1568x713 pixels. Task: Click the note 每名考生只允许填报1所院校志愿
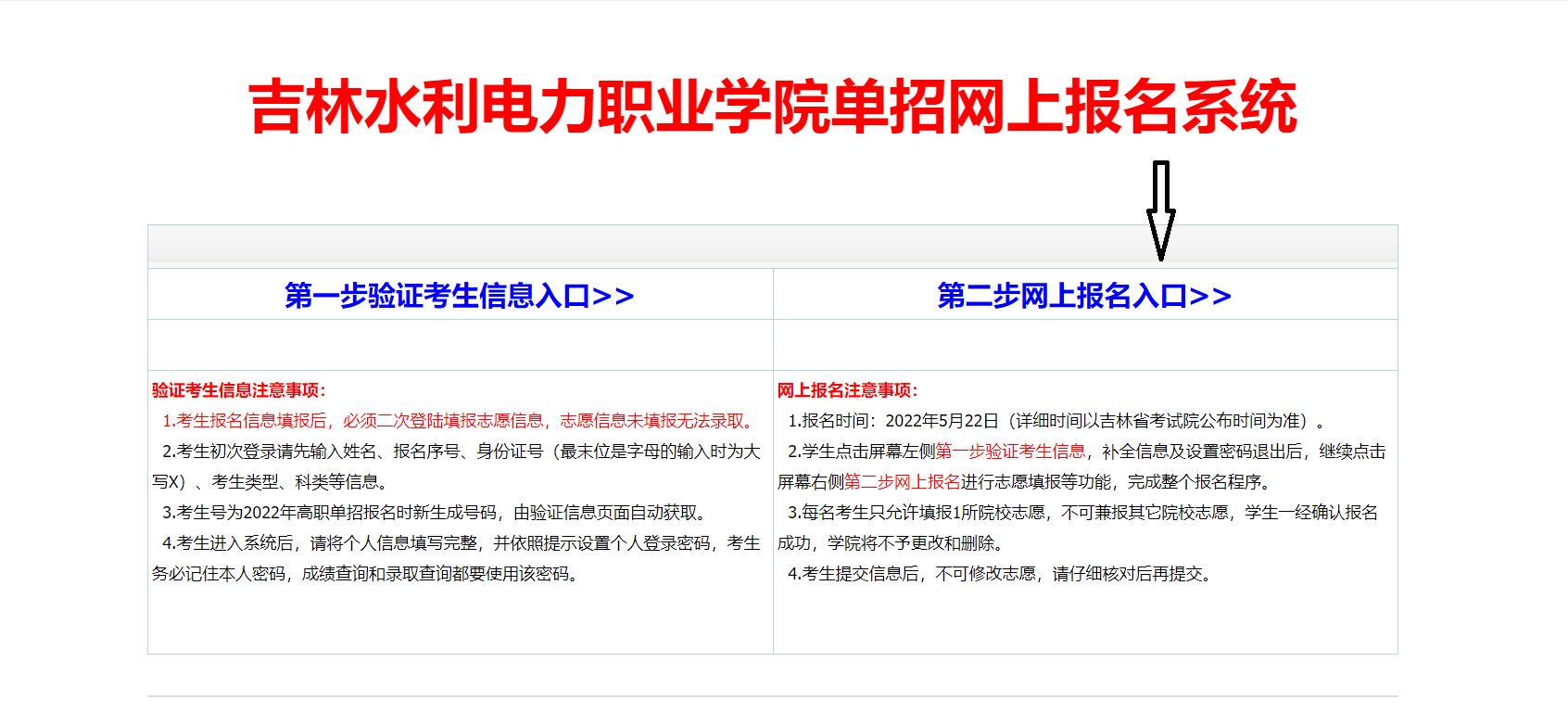pyautogui.click(x=1081, y=513)
